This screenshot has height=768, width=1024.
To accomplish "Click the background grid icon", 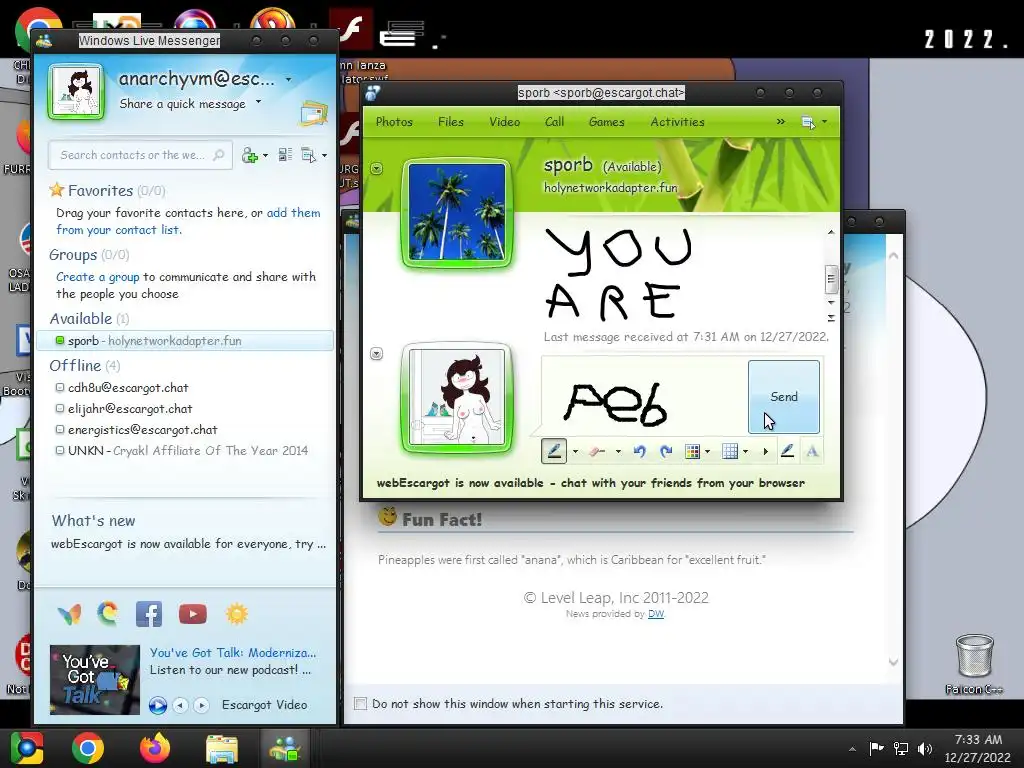I will click(730, 451).
